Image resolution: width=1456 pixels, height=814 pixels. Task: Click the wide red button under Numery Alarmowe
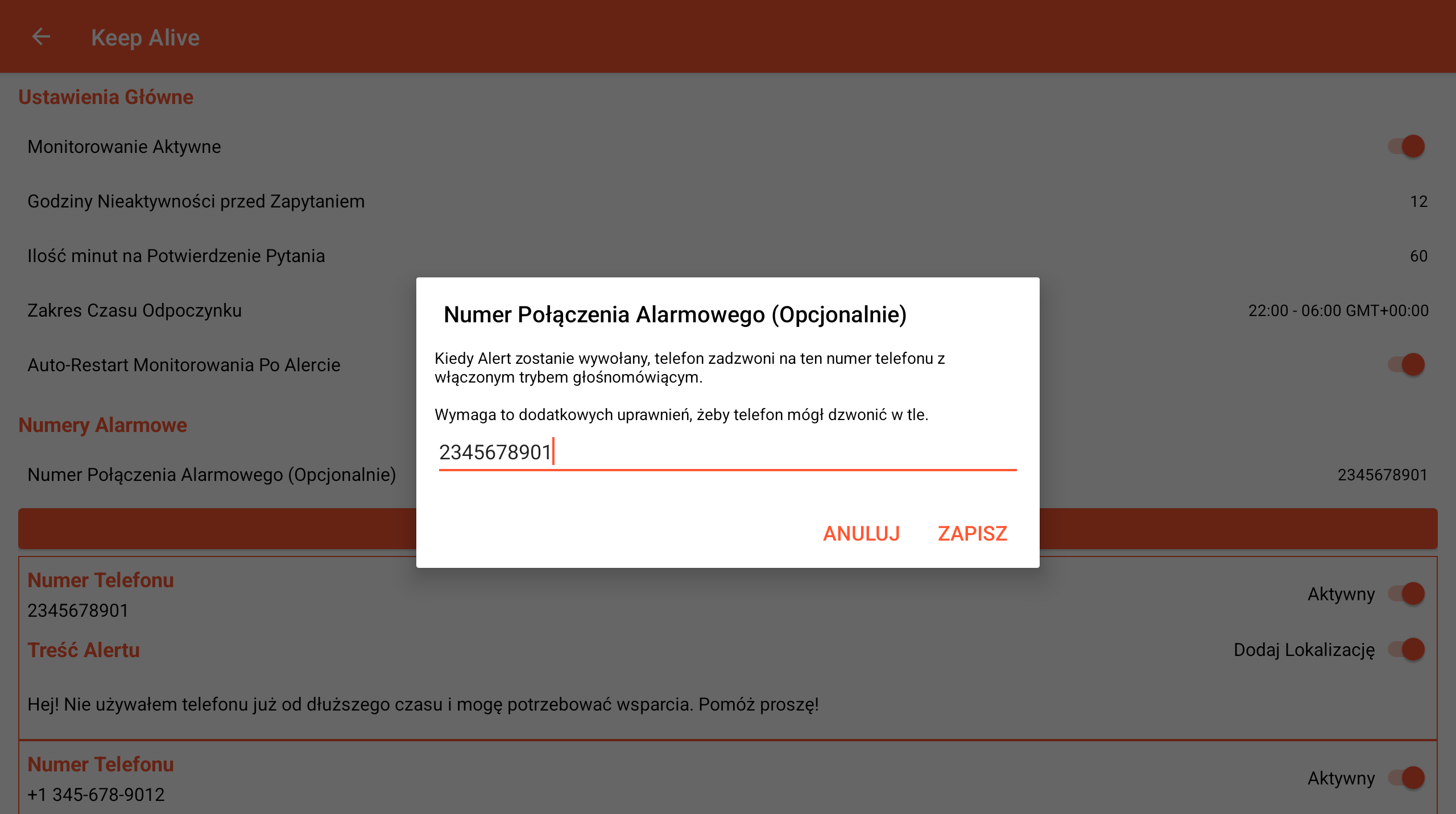pyautogui.click(x=216, y=529)
